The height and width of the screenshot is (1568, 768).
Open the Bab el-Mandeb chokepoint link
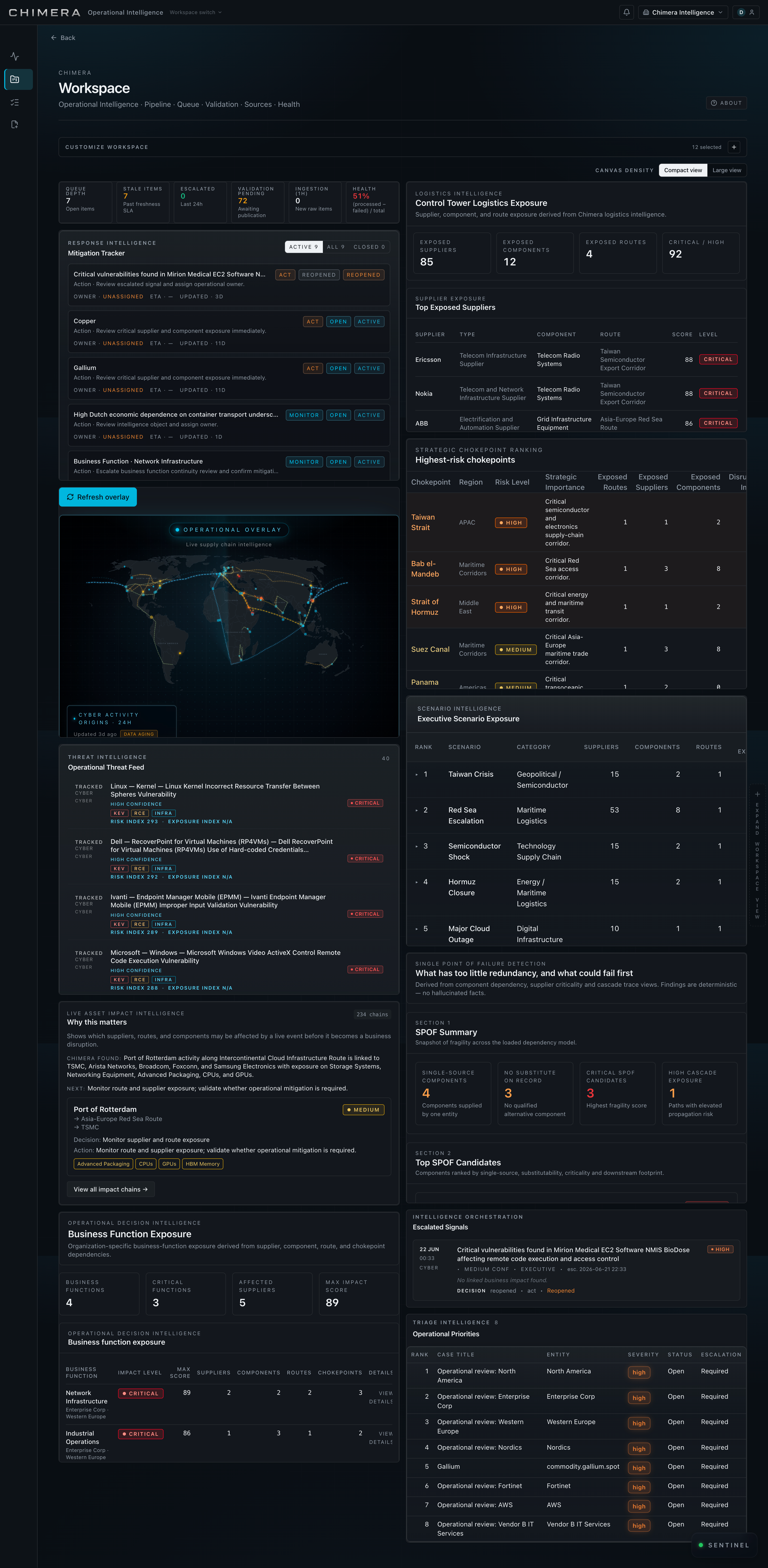[x=425, y=569]
